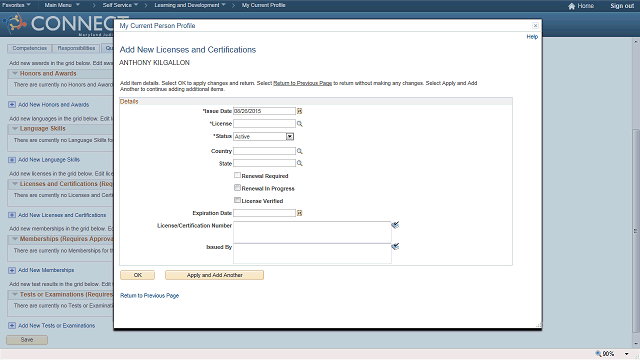Spell check License/Certification Number field
640x360 pixels.
[x=395, y=225]
